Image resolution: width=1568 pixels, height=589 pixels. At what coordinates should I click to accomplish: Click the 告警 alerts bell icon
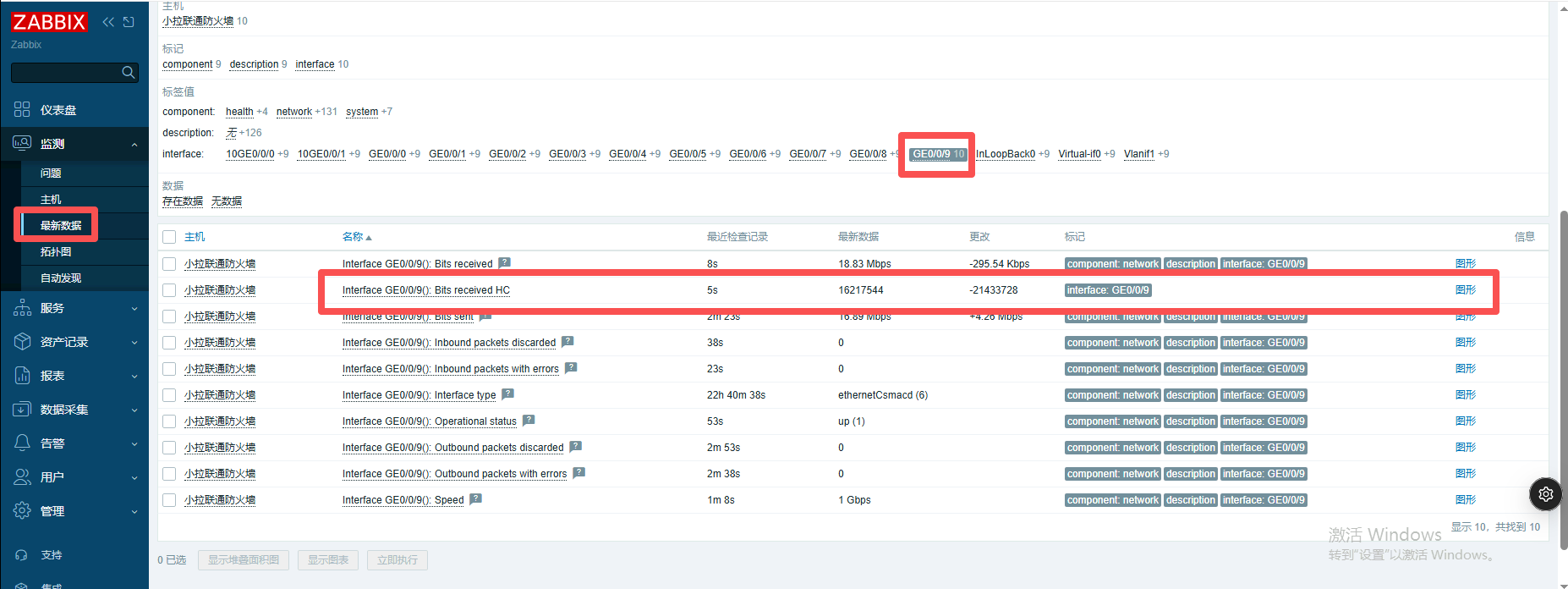click(22, 443)
